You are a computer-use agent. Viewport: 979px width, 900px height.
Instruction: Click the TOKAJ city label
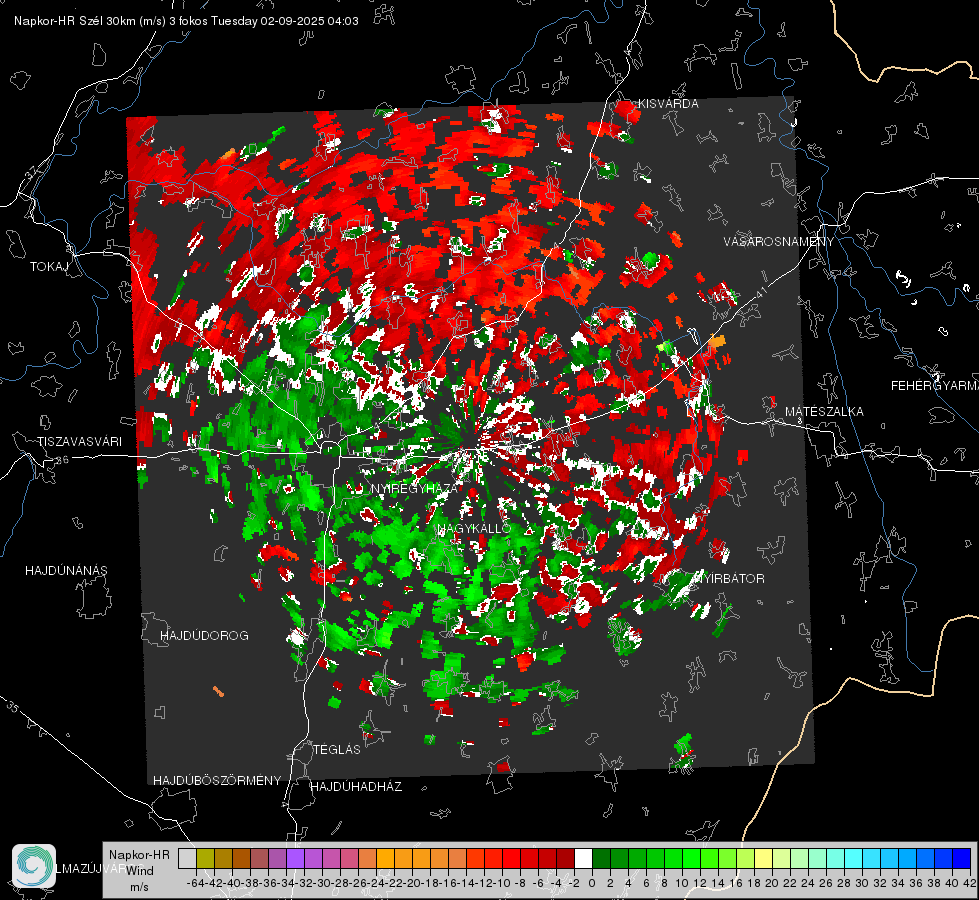tap(49, 267)
